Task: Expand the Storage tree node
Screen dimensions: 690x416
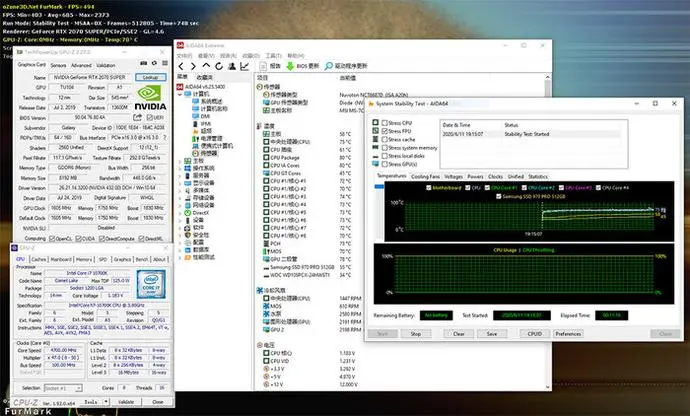Action: [x=180, y=198]
